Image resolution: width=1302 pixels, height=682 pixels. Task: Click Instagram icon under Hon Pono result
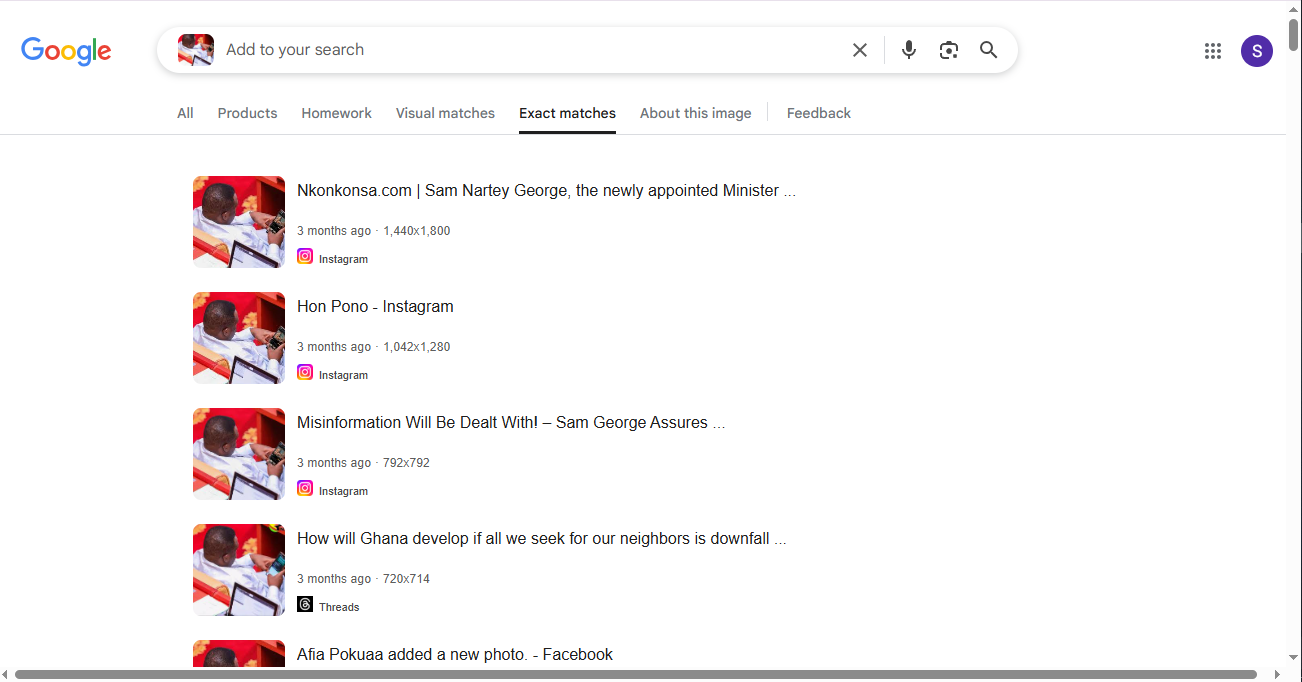click(x=305, y=373)
